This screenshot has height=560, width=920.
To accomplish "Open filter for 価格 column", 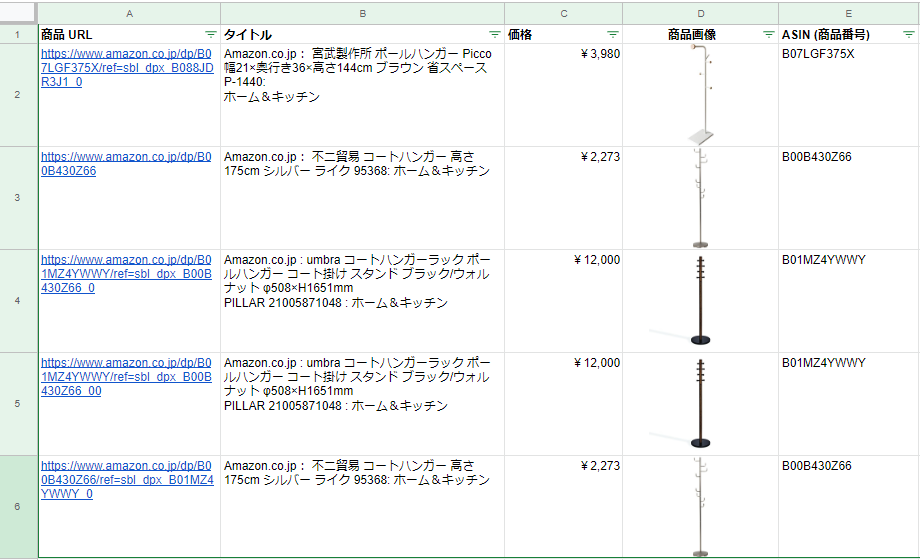I will [x=613, y=35].
